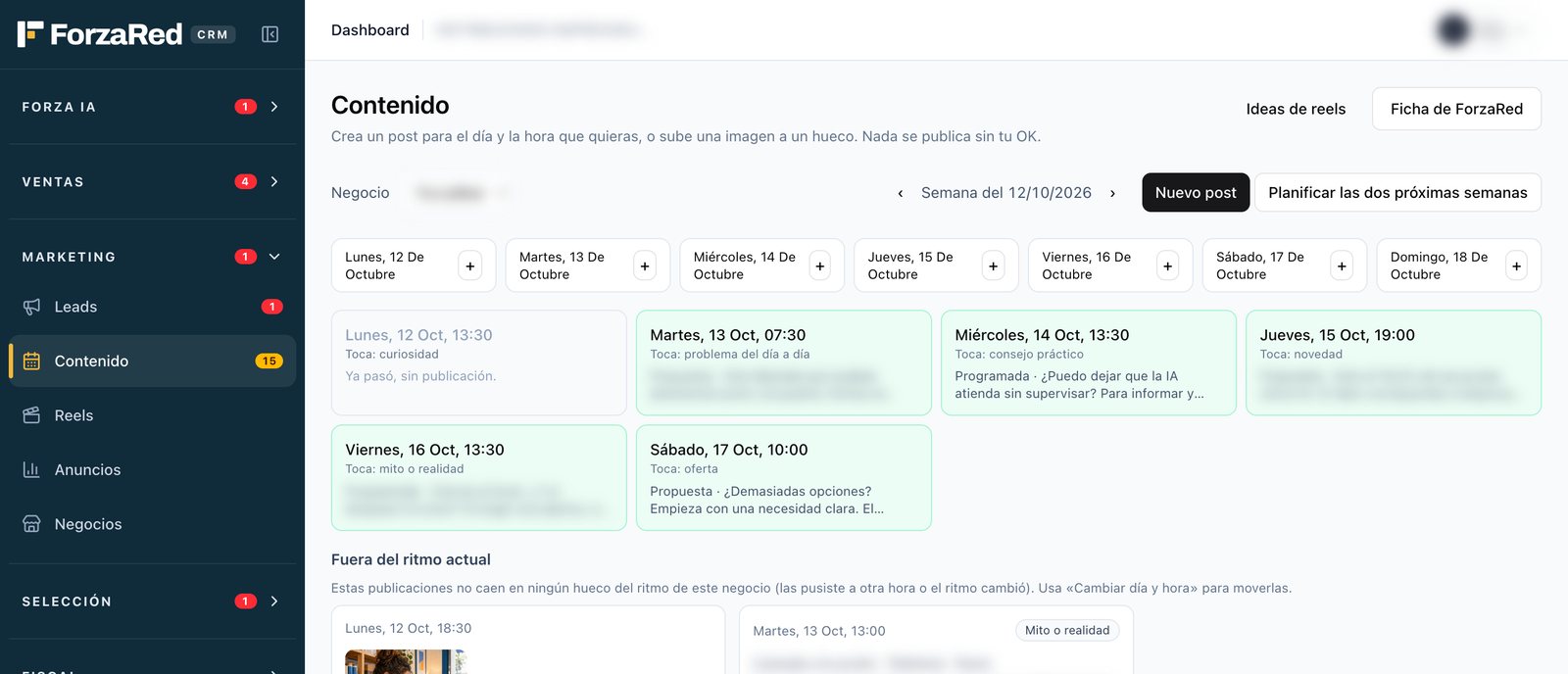Open the Negocio dropdown selector
The width and height of the screenshot is (1568, 674).
[x=461, y=193]
